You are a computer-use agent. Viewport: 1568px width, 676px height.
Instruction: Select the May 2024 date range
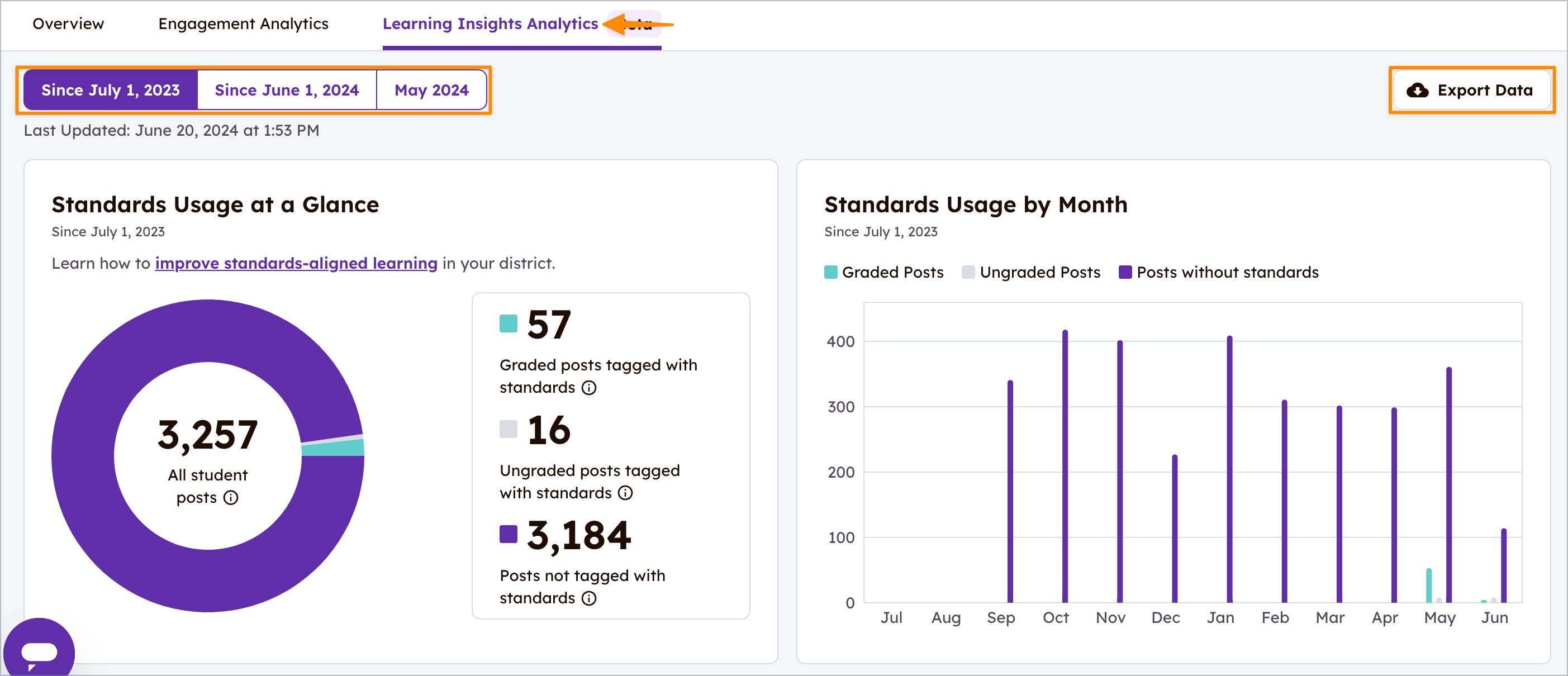(x=432, y=89)
